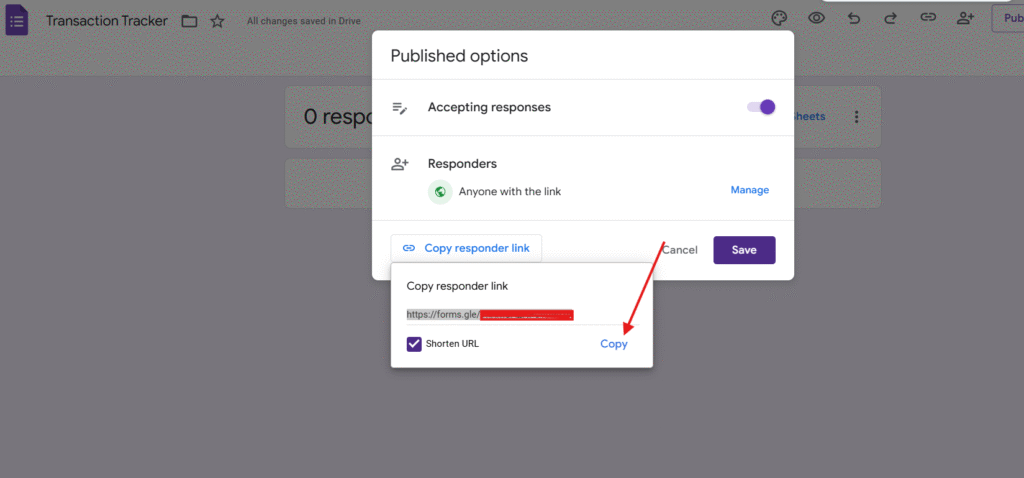This screenshot has width=1024, height=478.
Task: Click the redo arrow icon
Action: coord(890,18)
